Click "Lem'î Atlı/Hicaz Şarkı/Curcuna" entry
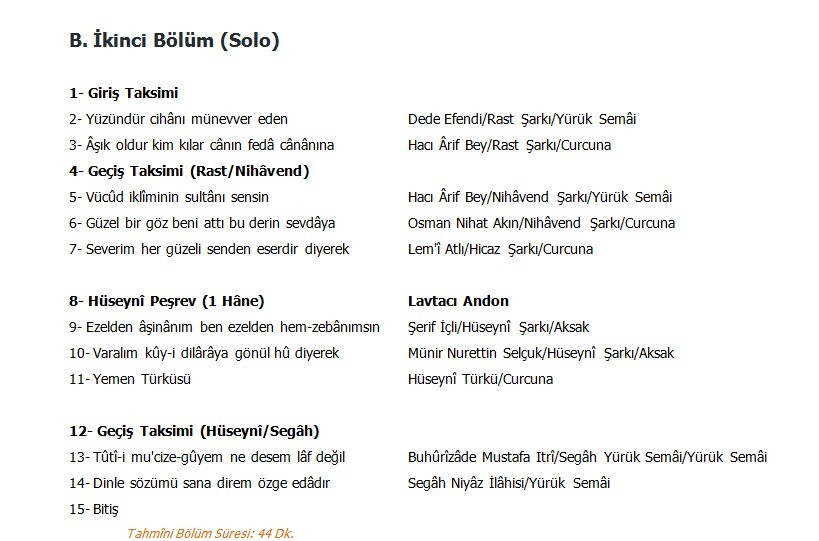Viewport: 819px width, 541px height. pos(500,249)
